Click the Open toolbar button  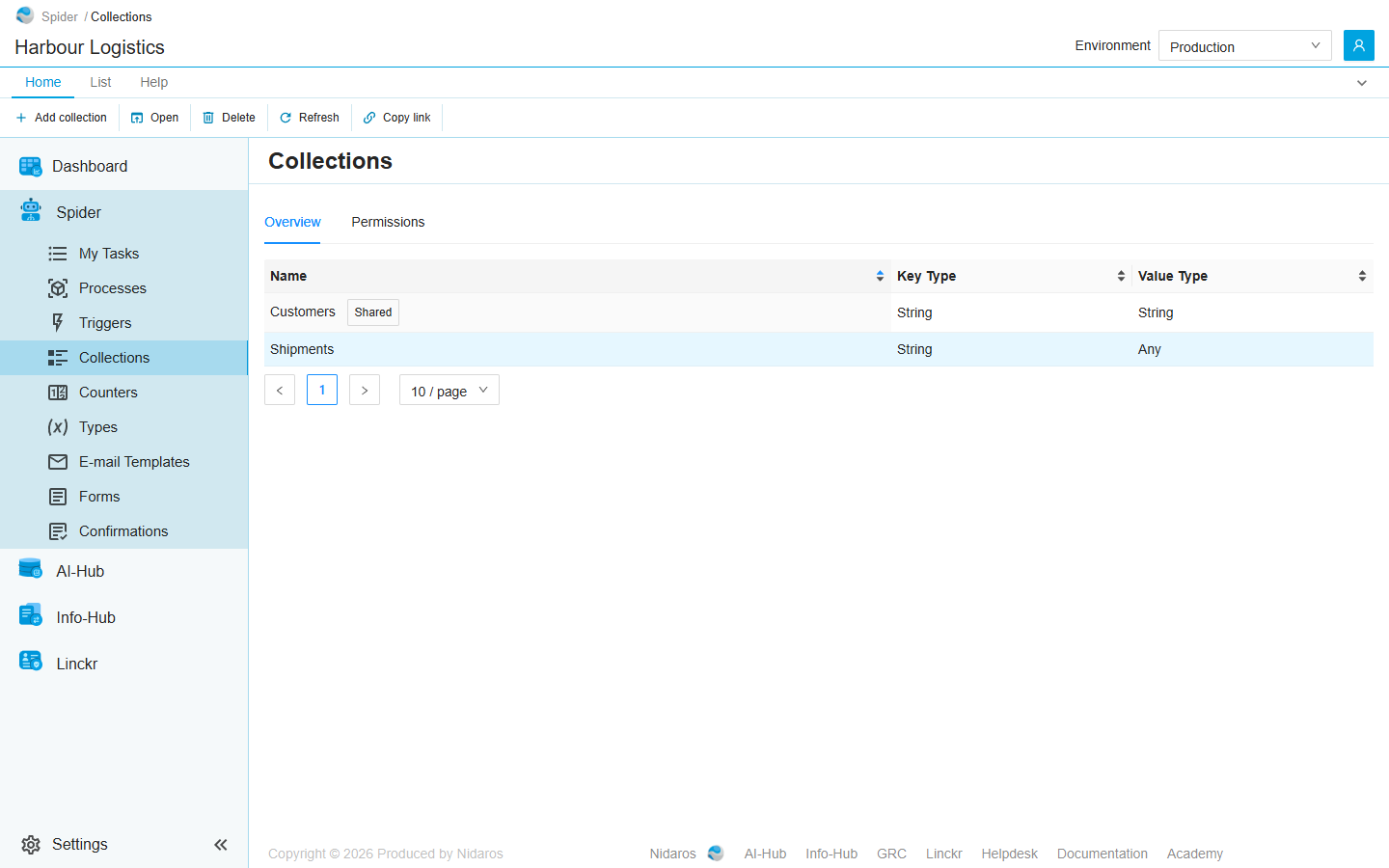tap(155, 118)
